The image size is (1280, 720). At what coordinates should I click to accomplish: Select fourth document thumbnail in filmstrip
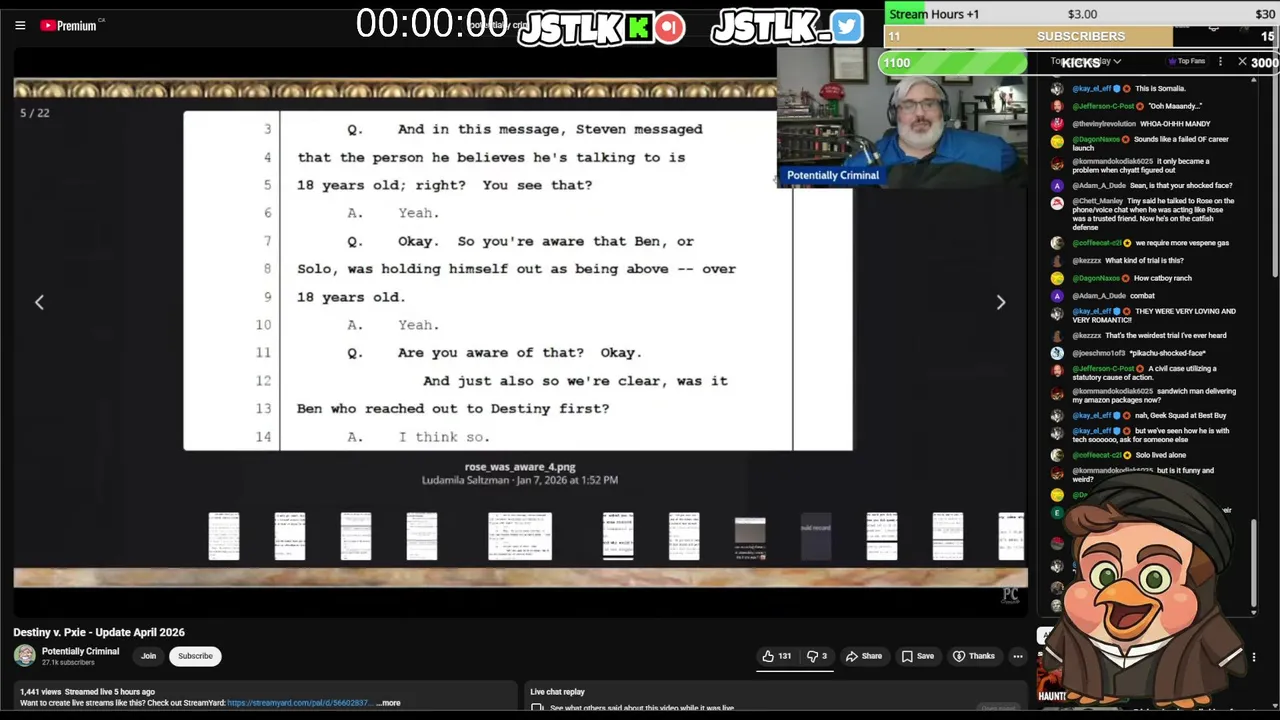click(x=422, y=536)
